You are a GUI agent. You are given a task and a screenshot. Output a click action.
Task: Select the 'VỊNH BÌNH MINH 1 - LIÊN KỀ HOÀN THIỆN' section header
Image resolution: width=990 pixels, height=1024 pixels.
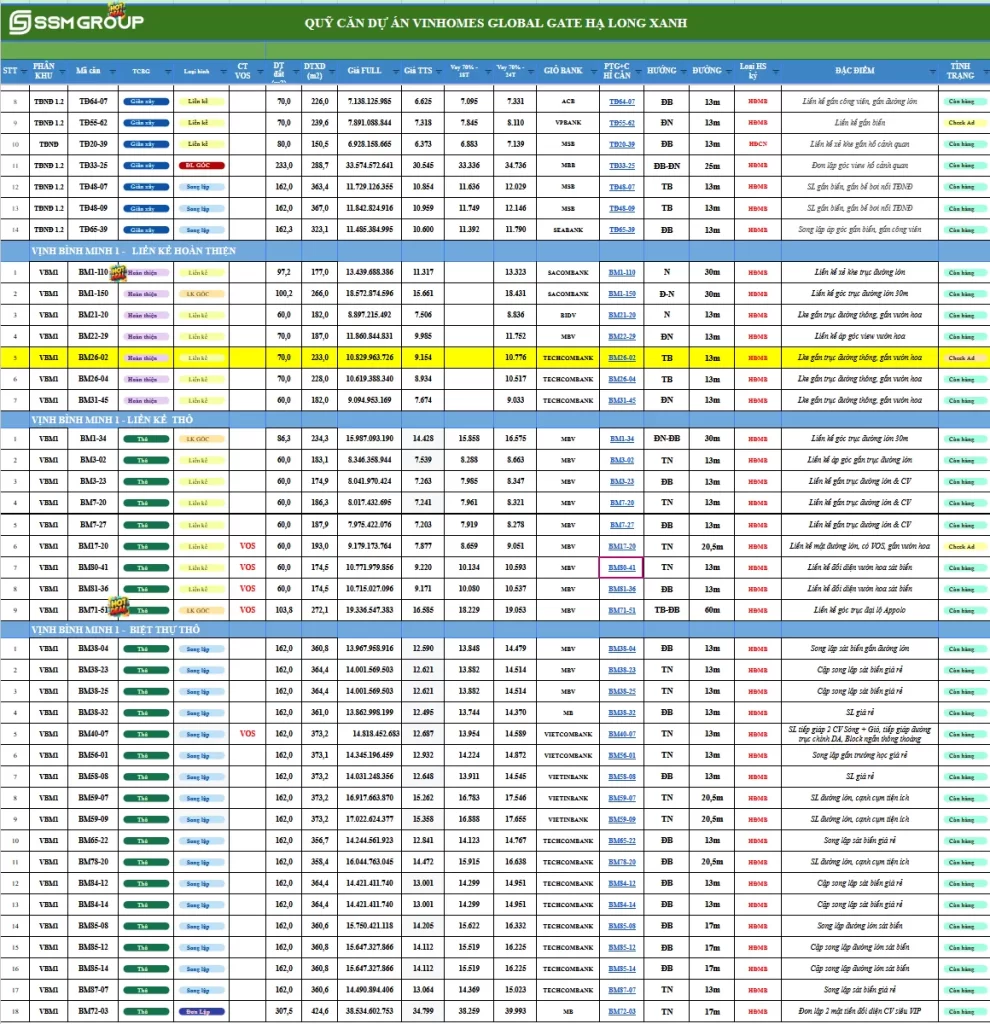(x=133, y=251)
